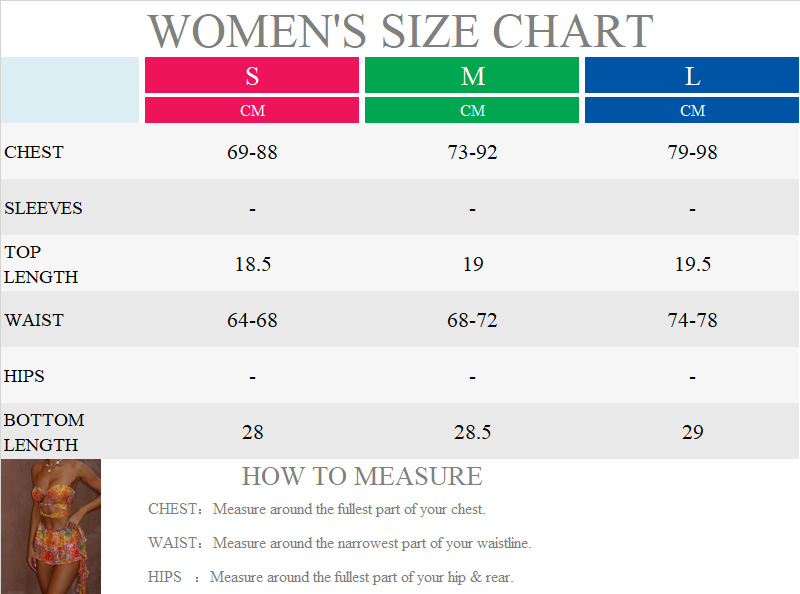Click the 73-92 chest measurement cell
Screen dimensions: 800x594
pyautogui.click(x=472, y=152)
